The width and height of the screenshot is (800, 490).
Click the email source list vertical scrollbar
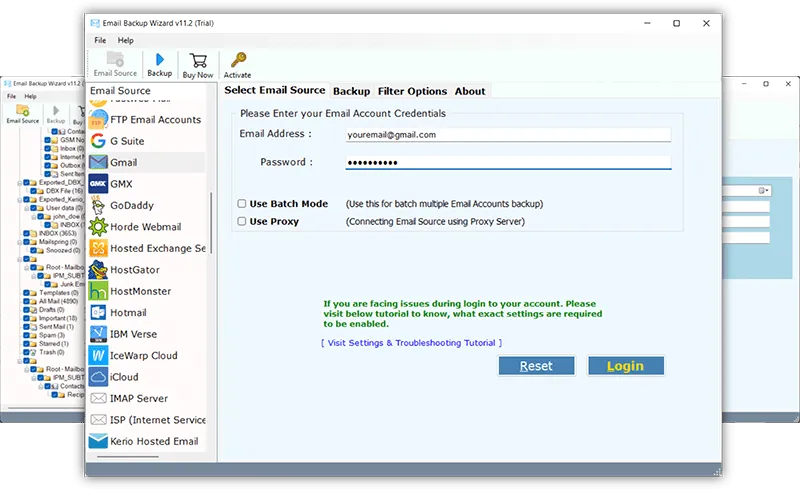click(211, 223)
